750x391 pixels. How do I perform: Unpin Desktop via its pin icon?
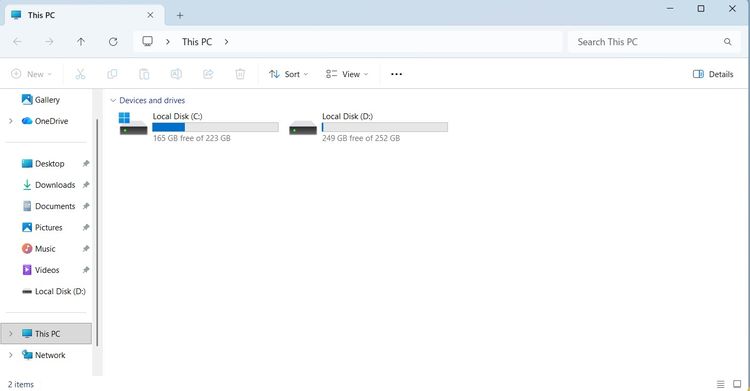86,164
